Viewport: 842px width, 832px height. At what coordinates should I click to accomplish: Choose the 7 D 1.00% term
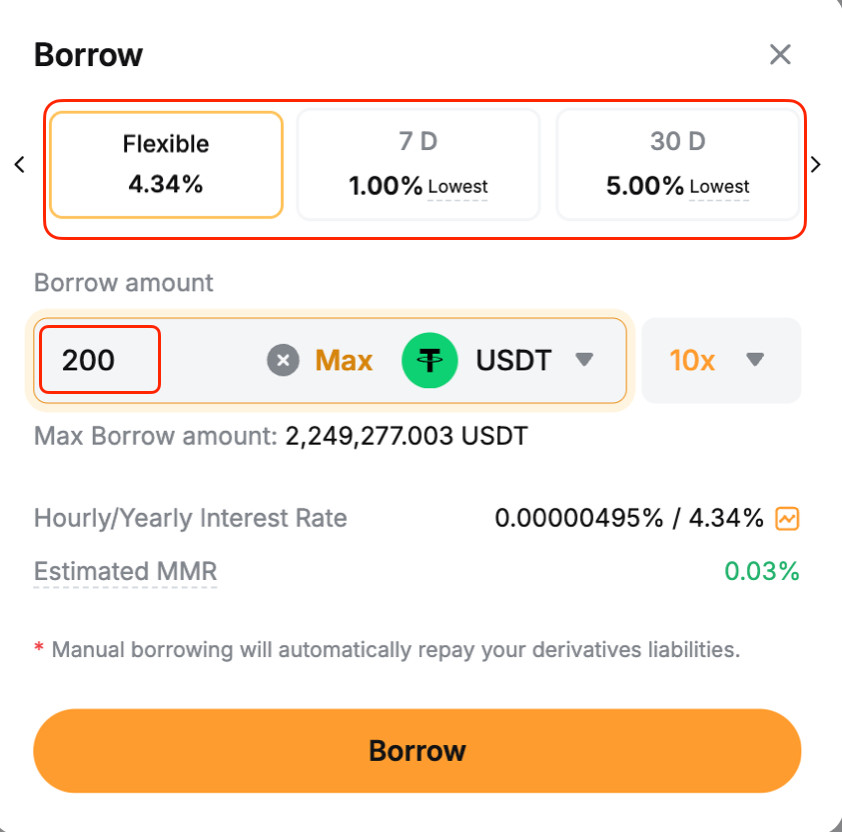[x=418, y=164]
